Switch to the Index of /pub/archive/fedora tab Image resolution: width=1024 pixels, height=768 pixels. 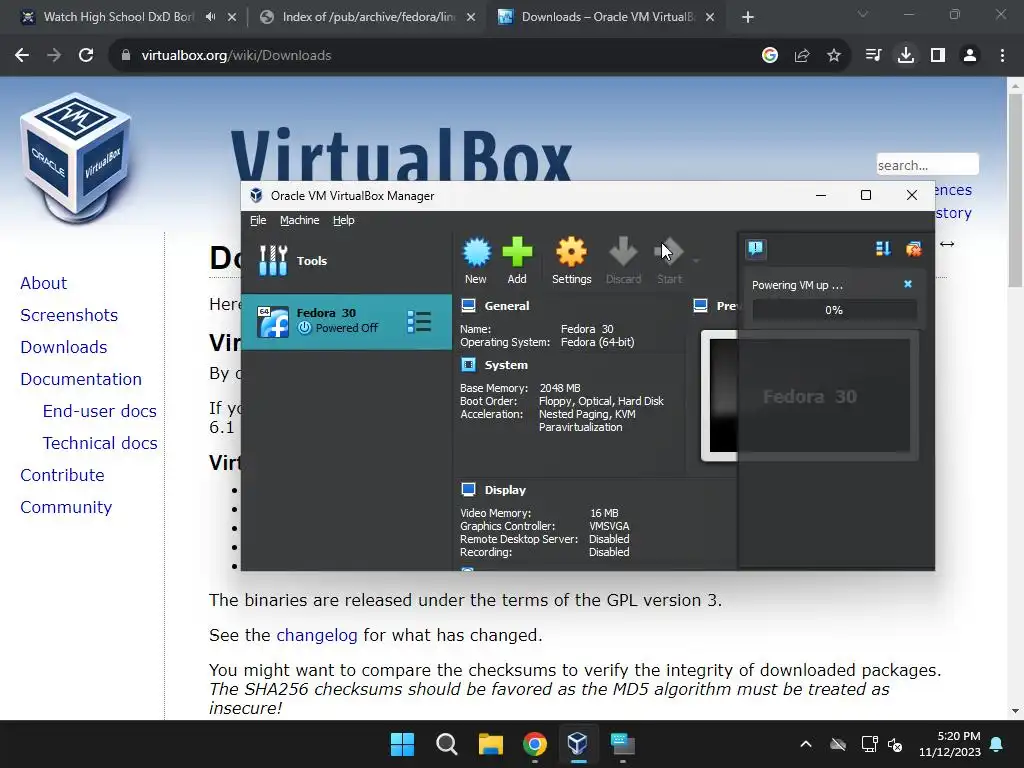coord(368,17)
